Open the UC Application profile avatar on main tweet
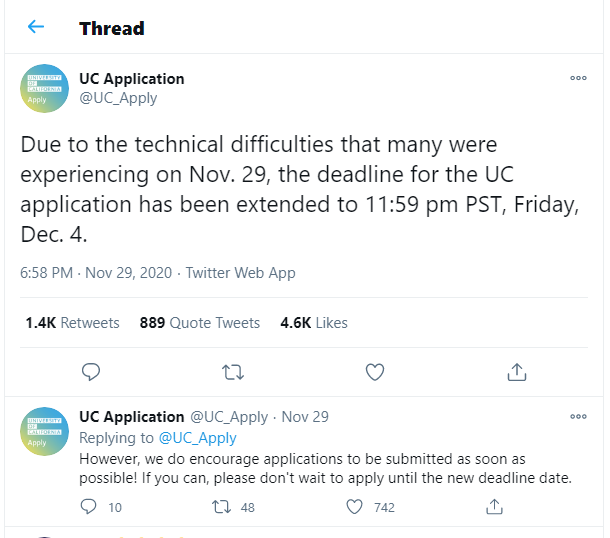610x538 pixels. pyautogui.click(x=44, y=89)
